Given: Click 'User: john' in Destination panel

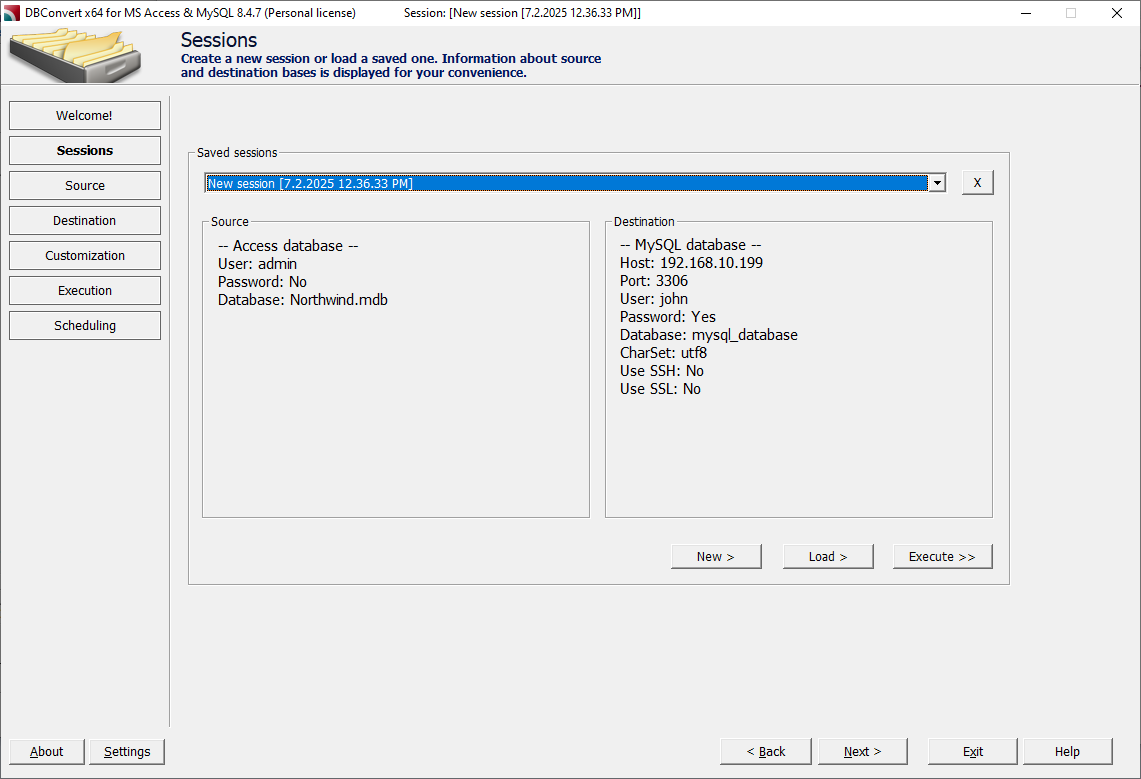Looking at the screenshot, I should [654, 299].
